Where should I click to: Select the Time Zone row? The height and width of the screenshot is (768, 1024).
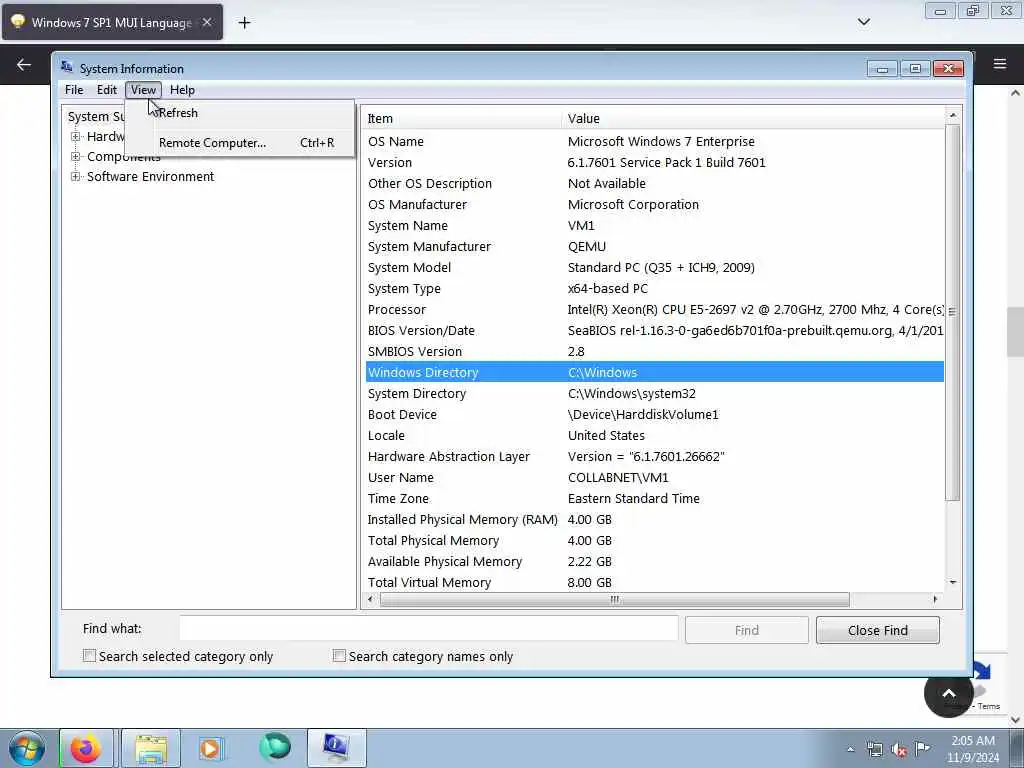654,498
